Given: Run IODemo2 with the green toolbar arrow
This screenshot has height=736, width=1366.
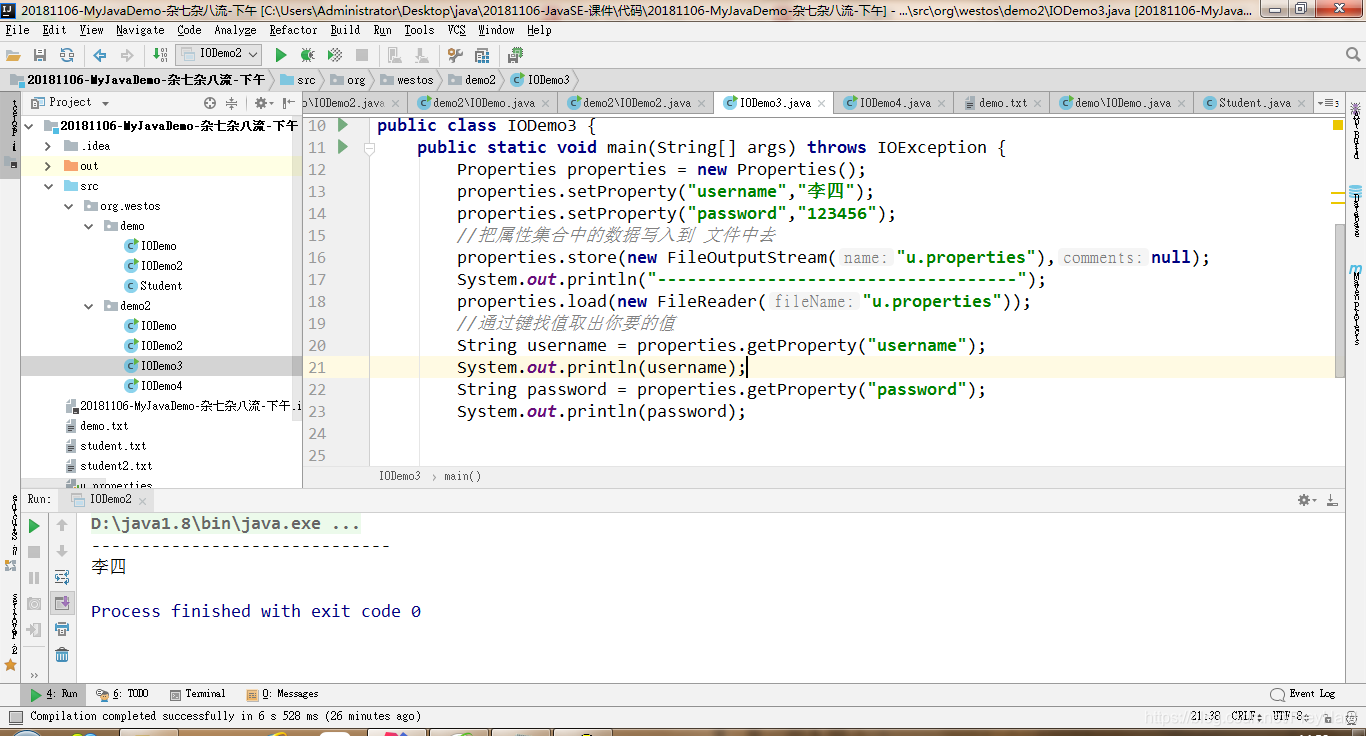Looking at the screenshot, I should click(x=281, y=55).
